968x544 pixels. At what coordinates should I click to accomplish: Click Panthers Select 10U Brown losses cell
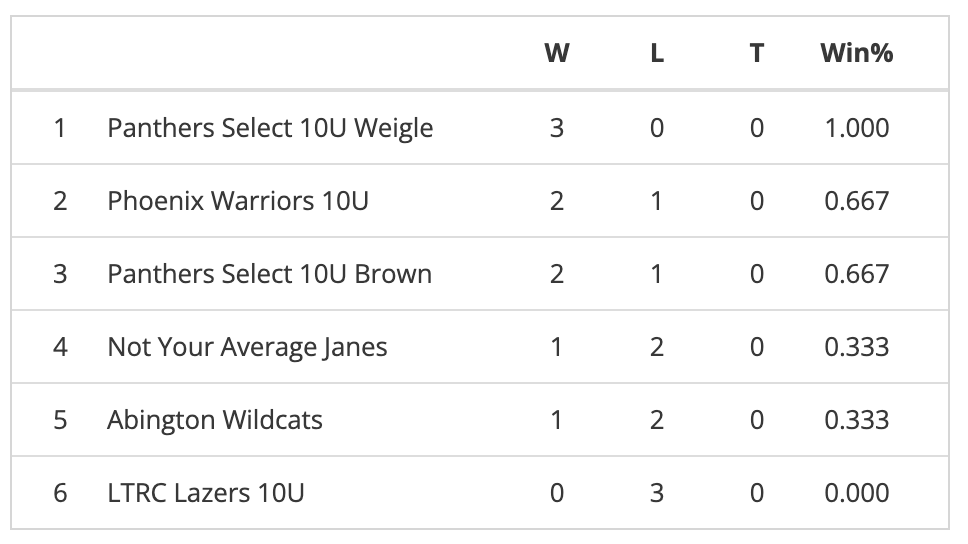point(657,274)
